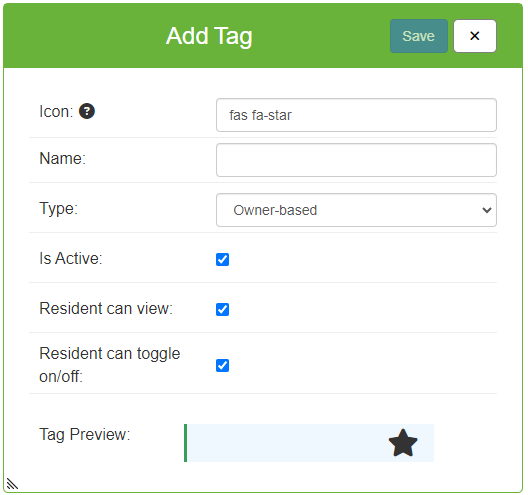Click the dialog resize grip handle
Screen dimensions: 528x495
tap(12, 484)
